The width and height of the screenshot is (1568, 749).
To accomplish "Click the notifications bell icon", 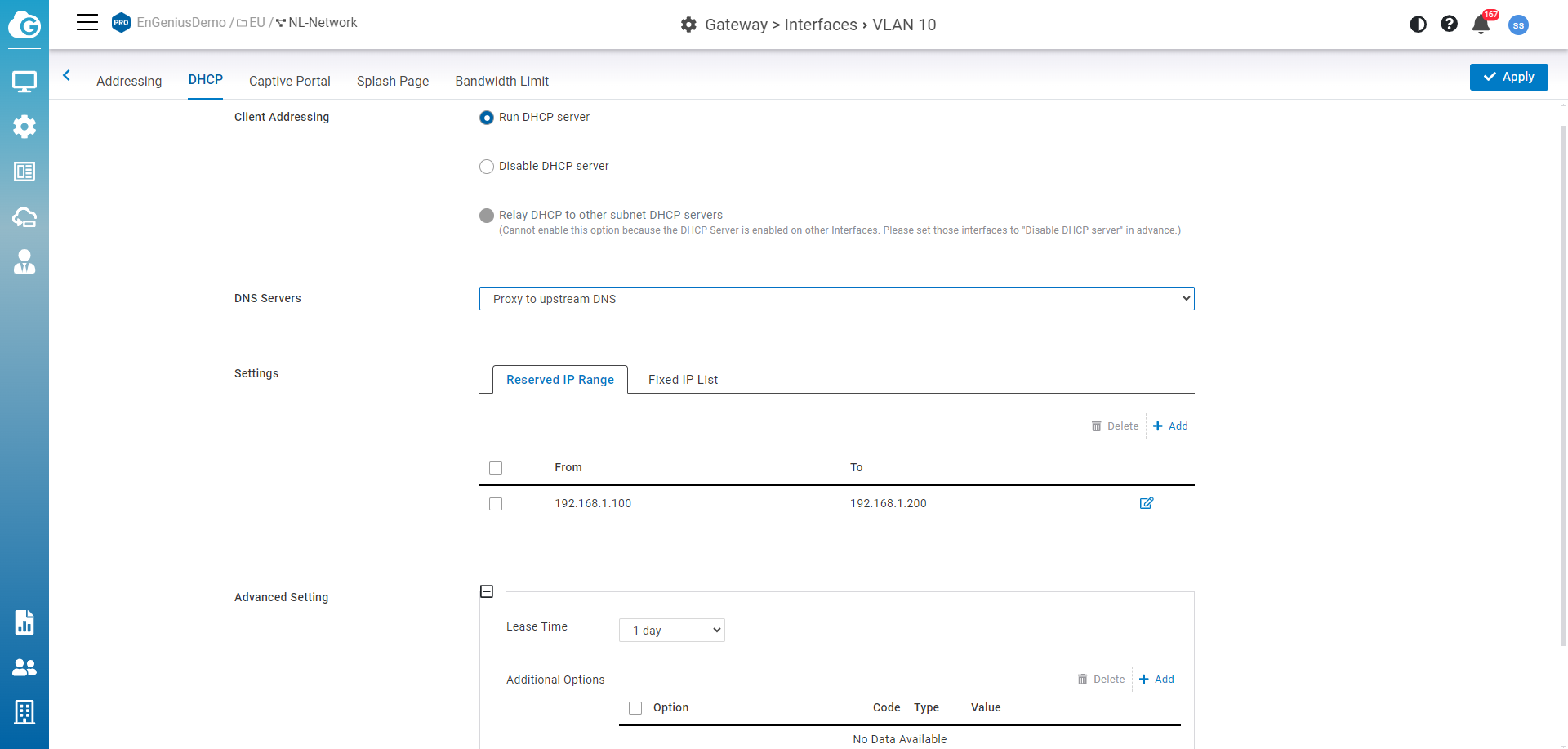I will [1481, 25].
